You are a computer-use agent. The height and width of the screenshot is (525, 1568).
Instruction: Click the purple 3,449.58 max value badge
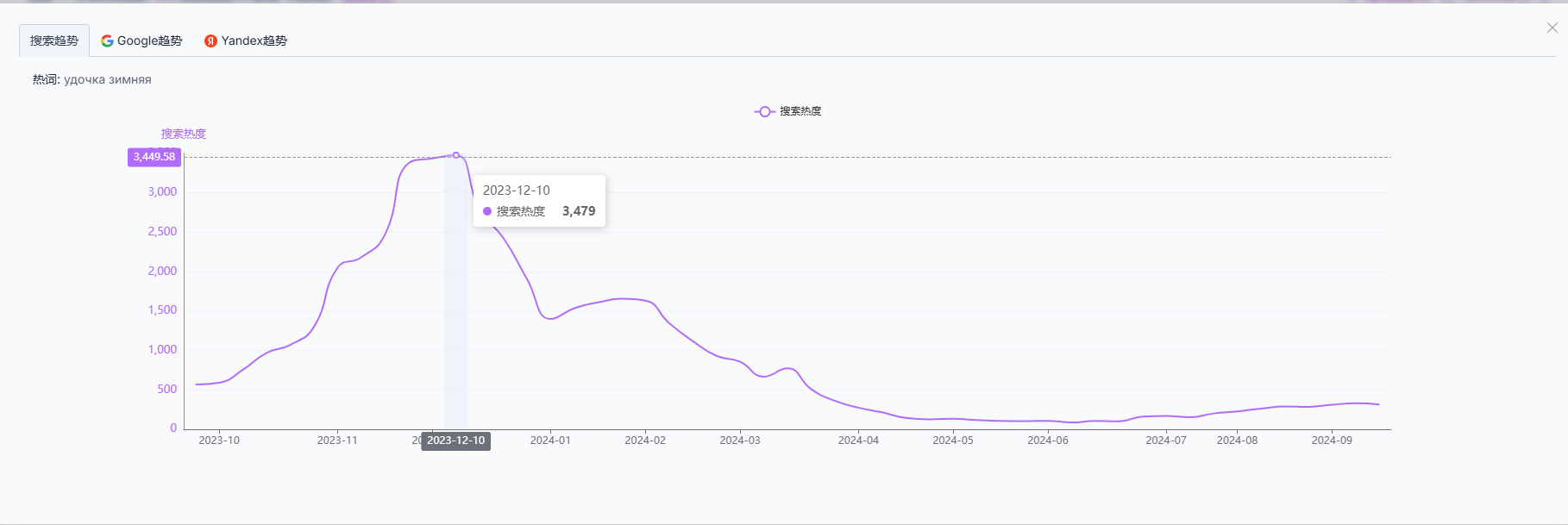pos(154,157)
